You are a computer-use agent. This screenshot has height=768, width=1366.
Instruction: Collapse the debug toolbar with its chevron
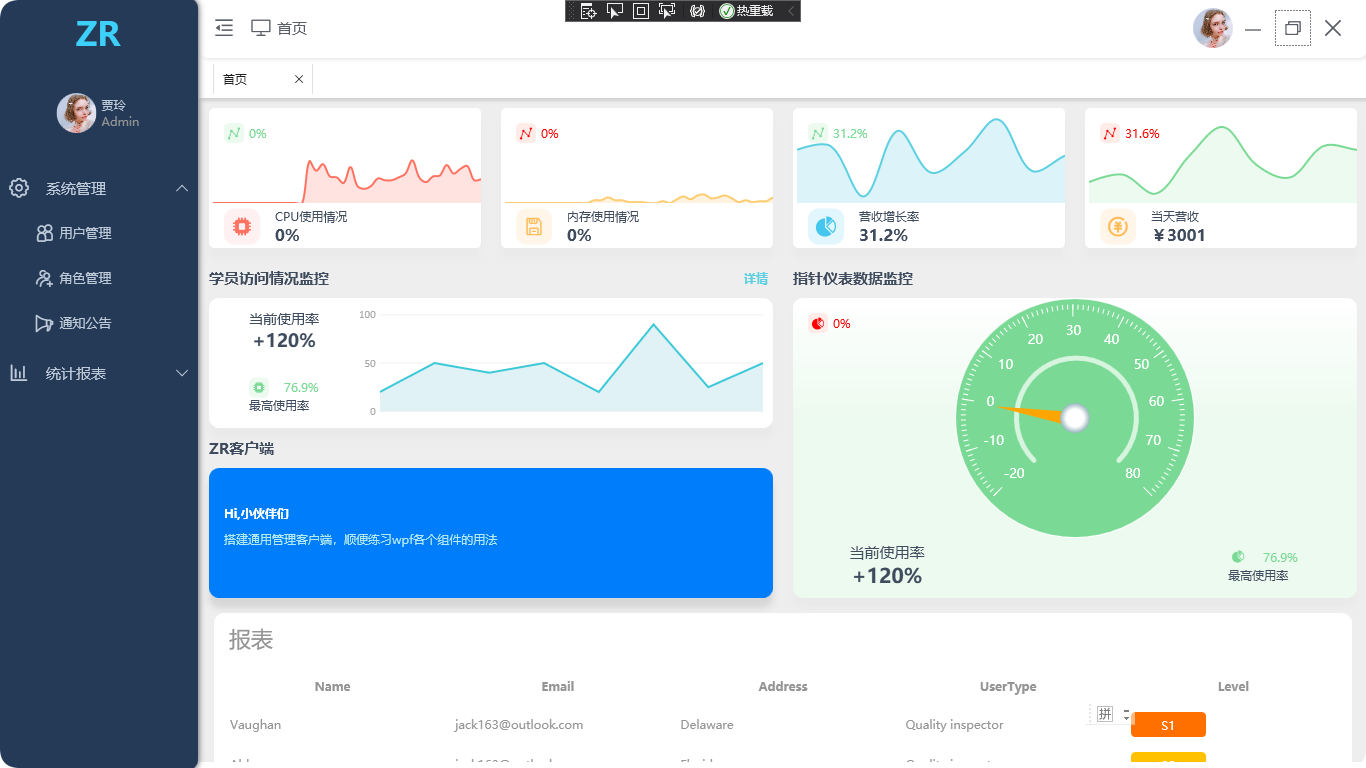791,11
